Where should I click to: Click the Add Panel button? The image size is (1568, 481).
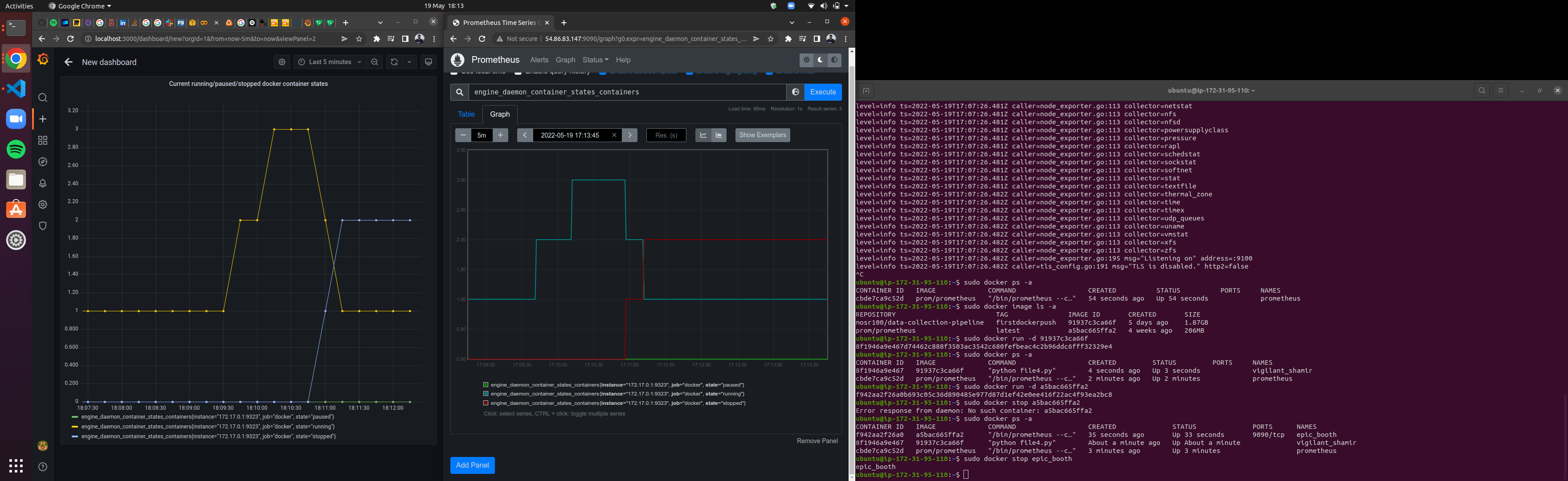click(x=472, y=465)
